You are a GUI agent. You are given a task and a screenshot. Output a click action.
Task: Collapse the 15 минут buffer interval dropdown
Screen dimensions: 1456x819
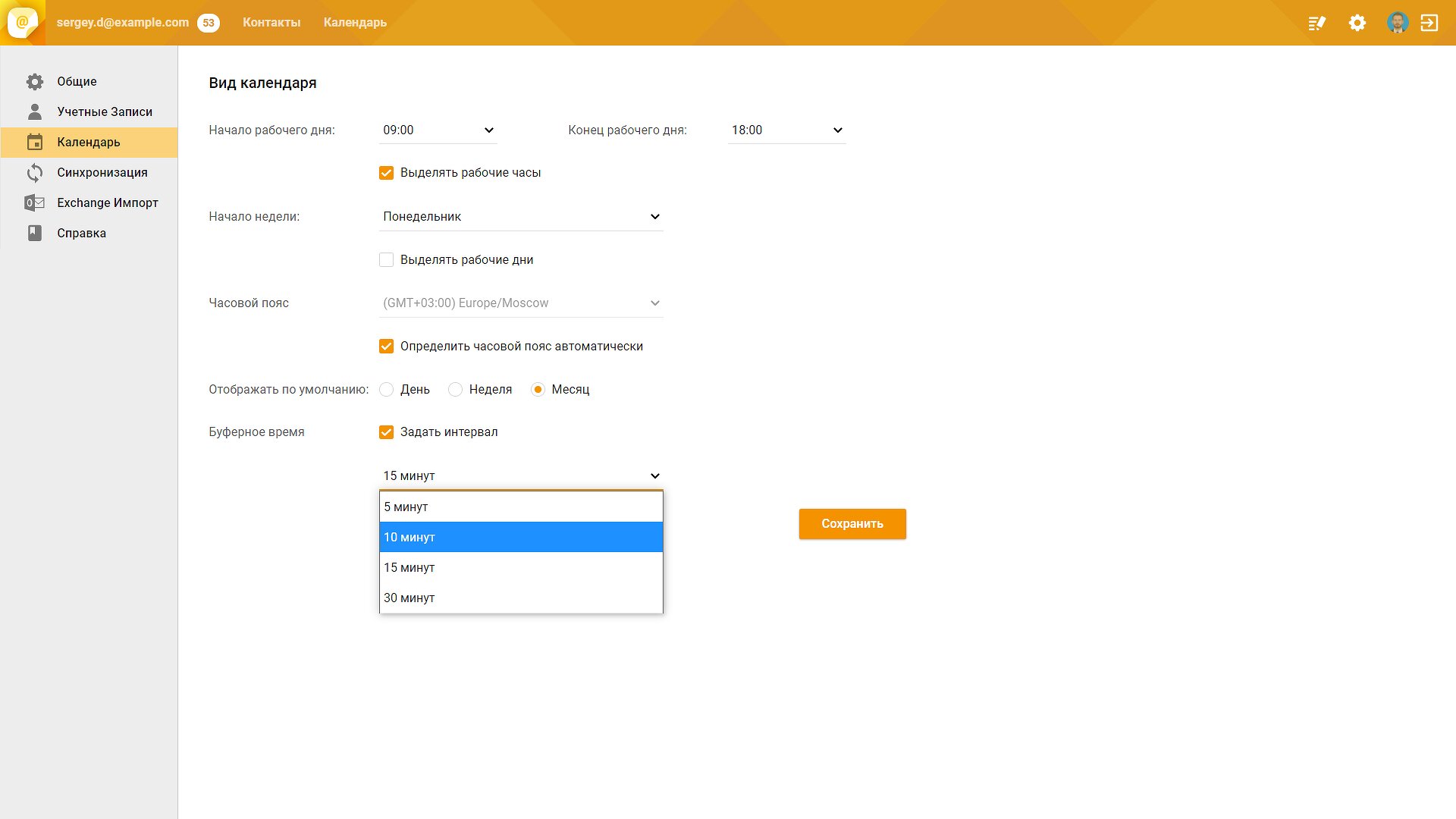click(521, 476)
